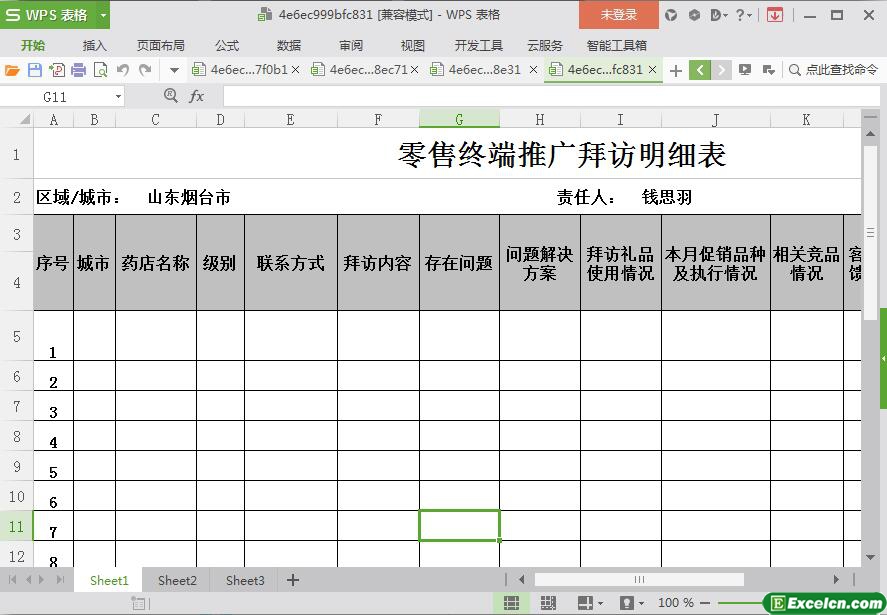Viewport: 887px width, 615px height.
Task: Go to last sheet navigation arrow
Action: [x=60, y=580]
